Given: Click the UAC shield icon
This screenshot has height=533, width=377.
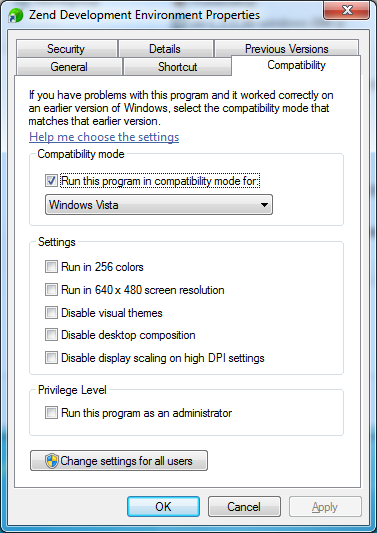Looking at the screenshot, I should (x=52, y=461).
